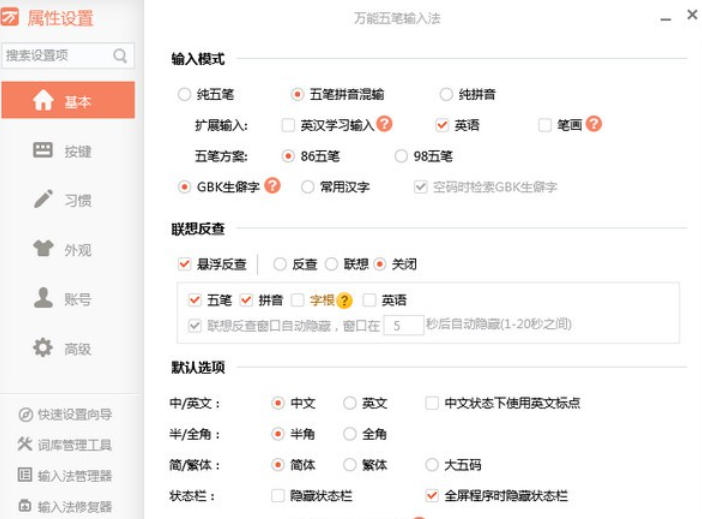Click the shirt icon for 外观
This screenshot has height=519, width=702.
coord(43,248)
